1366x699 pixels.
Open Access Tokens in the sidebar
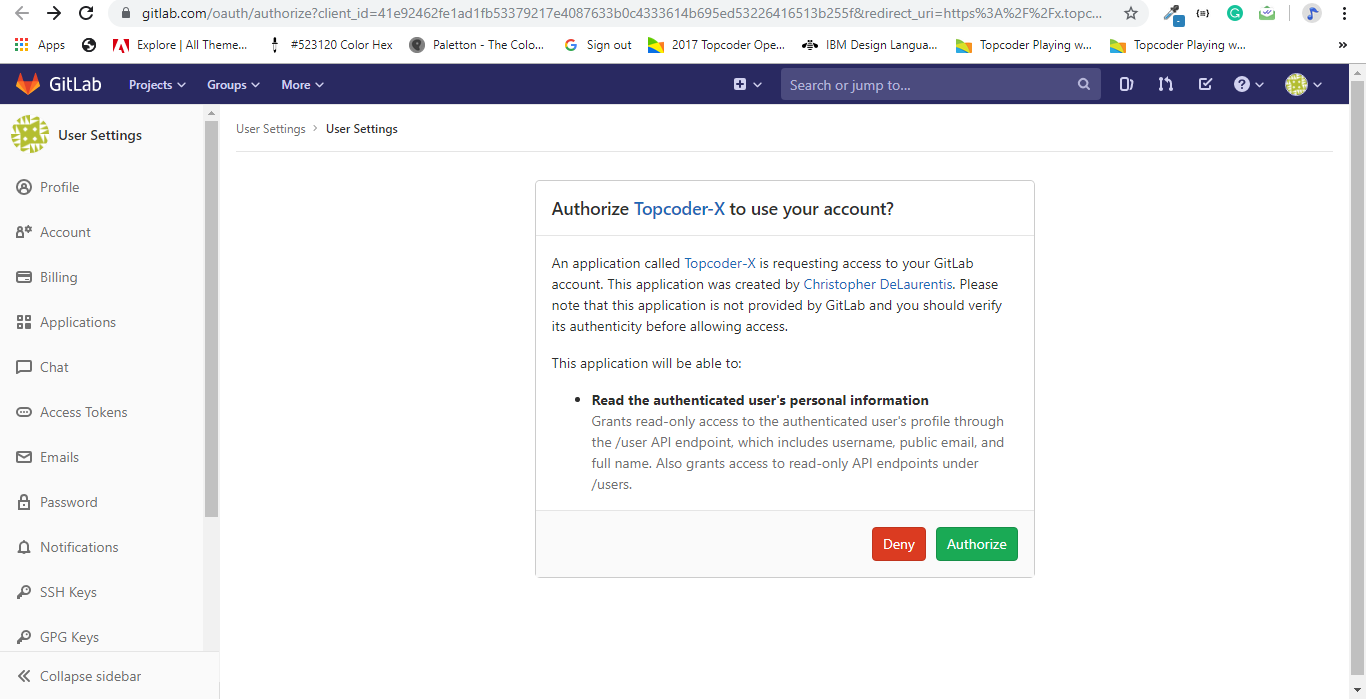[83, 412]
